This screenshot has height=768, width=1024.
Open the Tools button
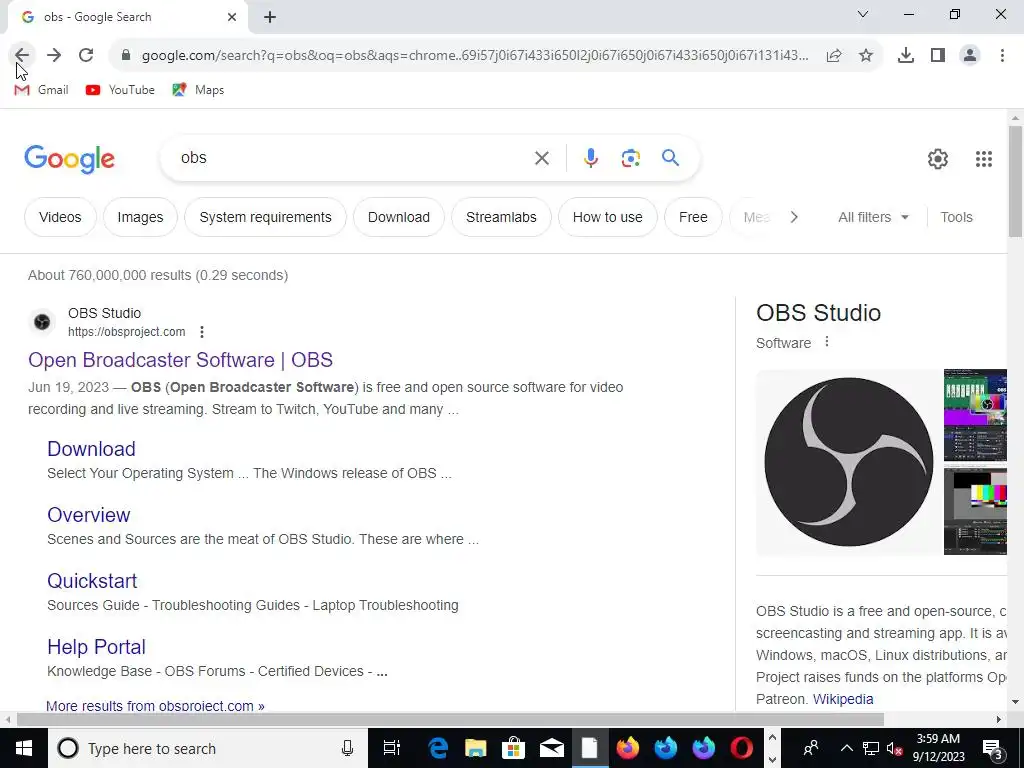[x=956, y=217]
